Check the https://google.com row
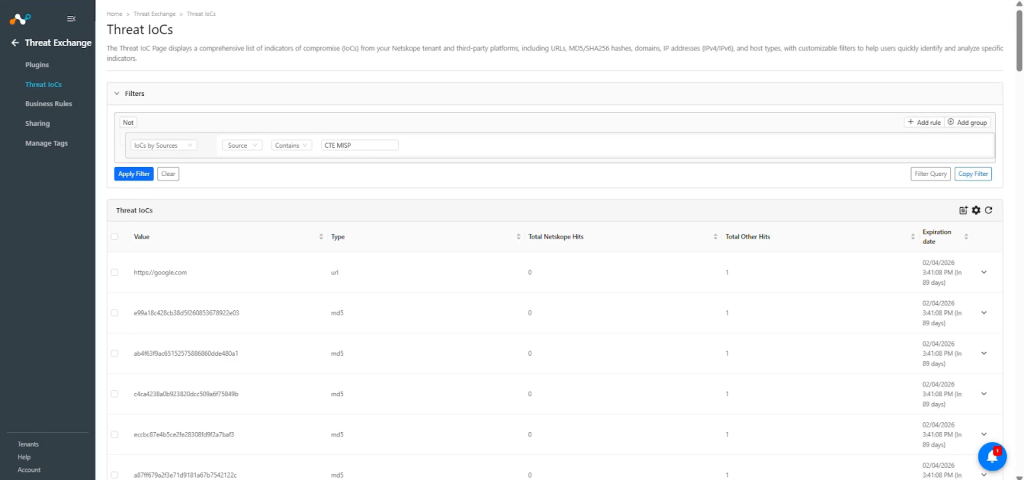 click(x=114, y=272)
